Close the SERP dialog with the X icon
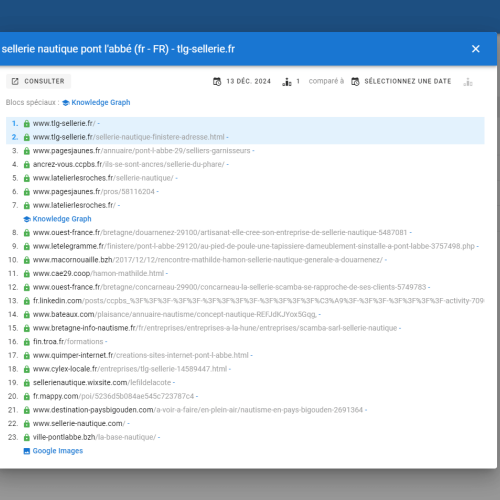 [476, 49]
